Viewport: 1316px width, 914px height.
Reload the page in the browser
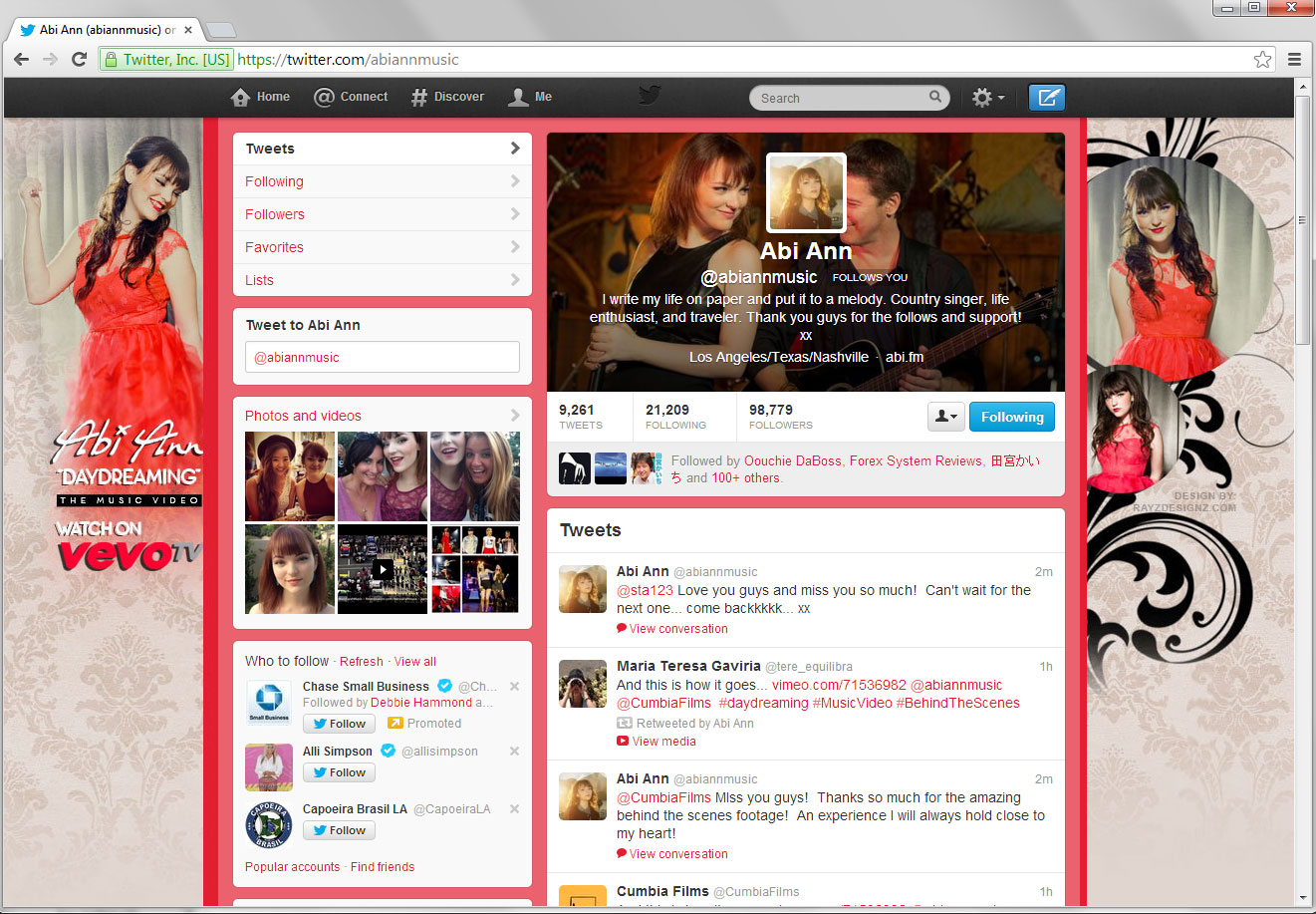coord(80,60)
